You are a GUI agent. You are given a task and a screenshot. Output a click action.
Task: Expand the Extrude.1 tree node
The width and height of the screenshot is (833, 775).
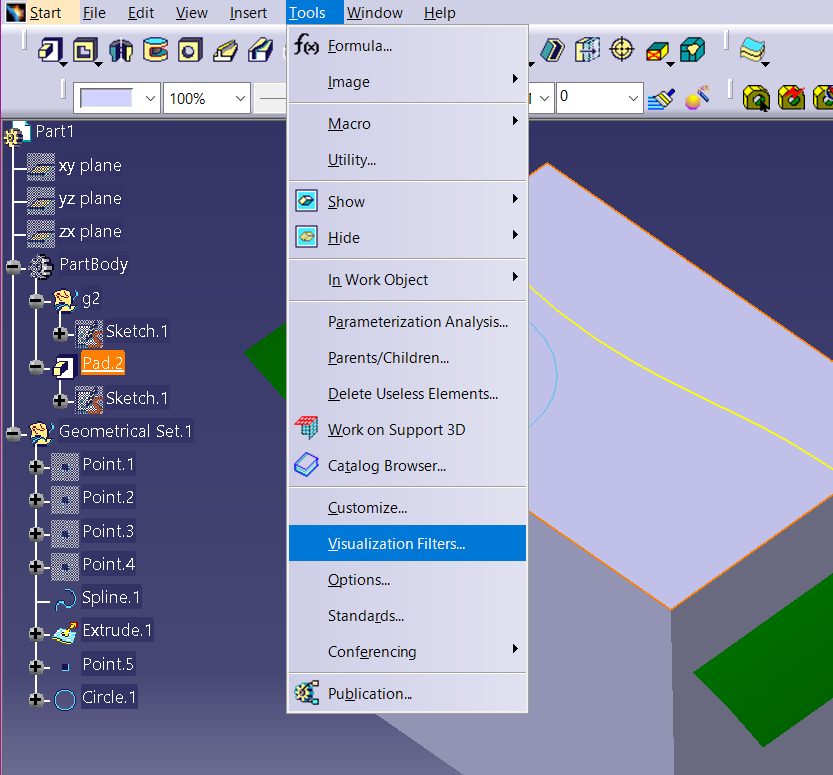[x=37, y=632]
